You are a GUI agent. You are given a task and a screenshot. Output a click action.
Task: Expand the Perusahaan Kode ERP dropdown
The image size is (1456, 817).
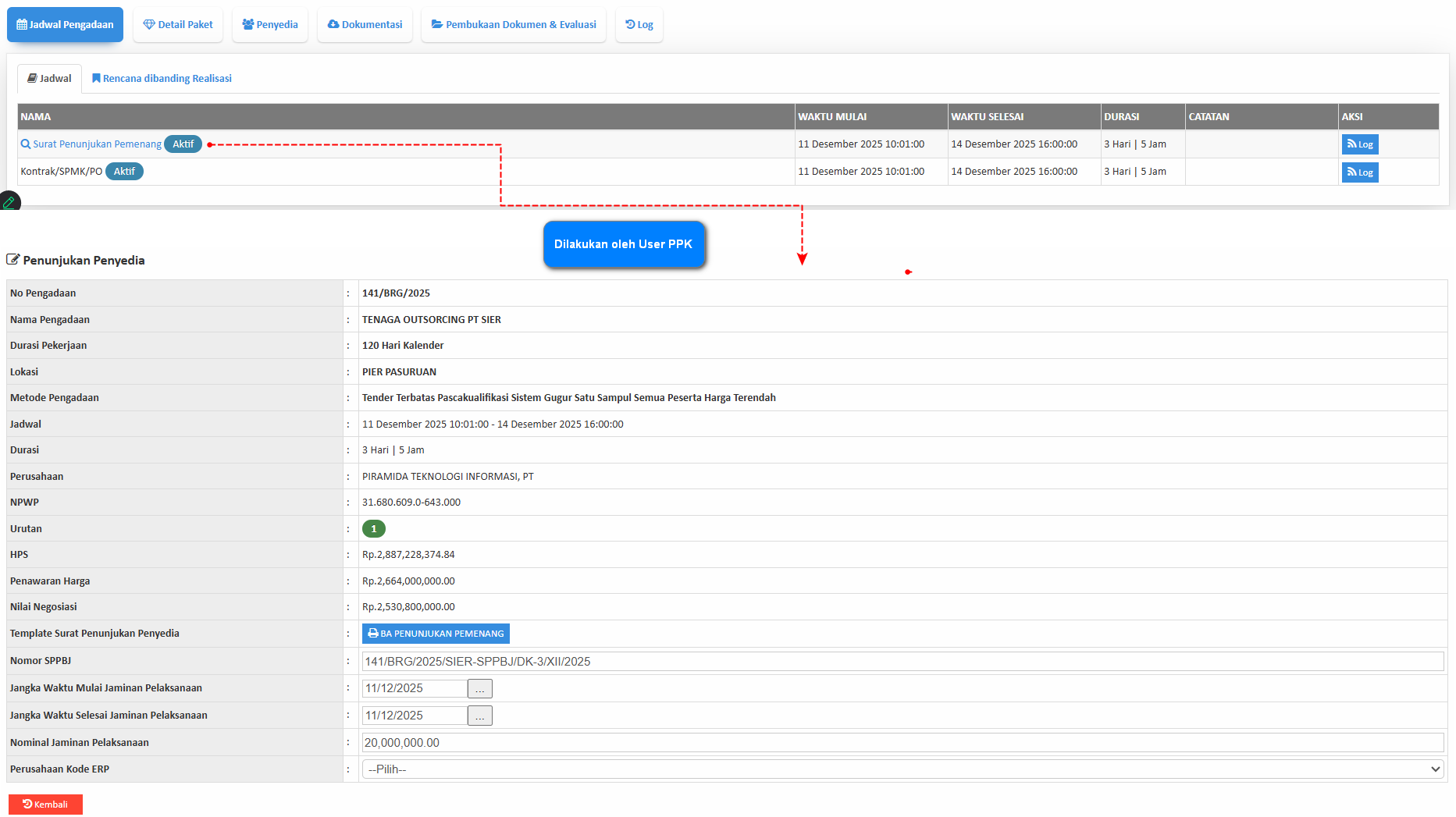coord(902,769)
